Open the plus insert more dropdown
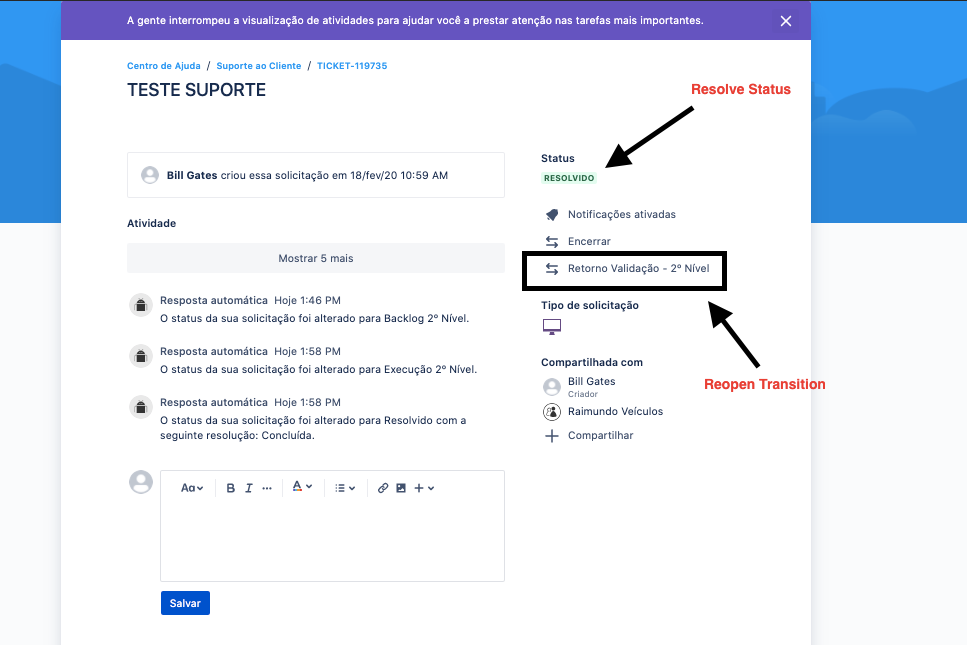967x645 pixels. point(424,488)
